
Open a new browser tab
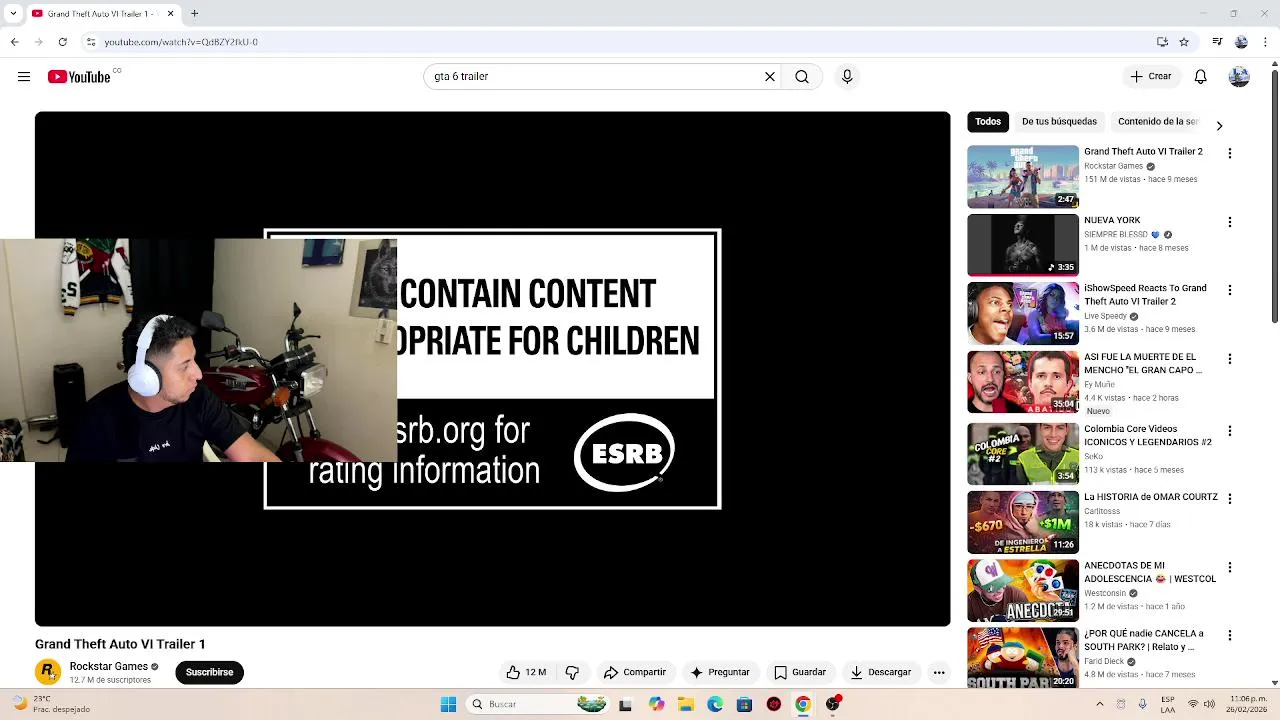(194, 14)
